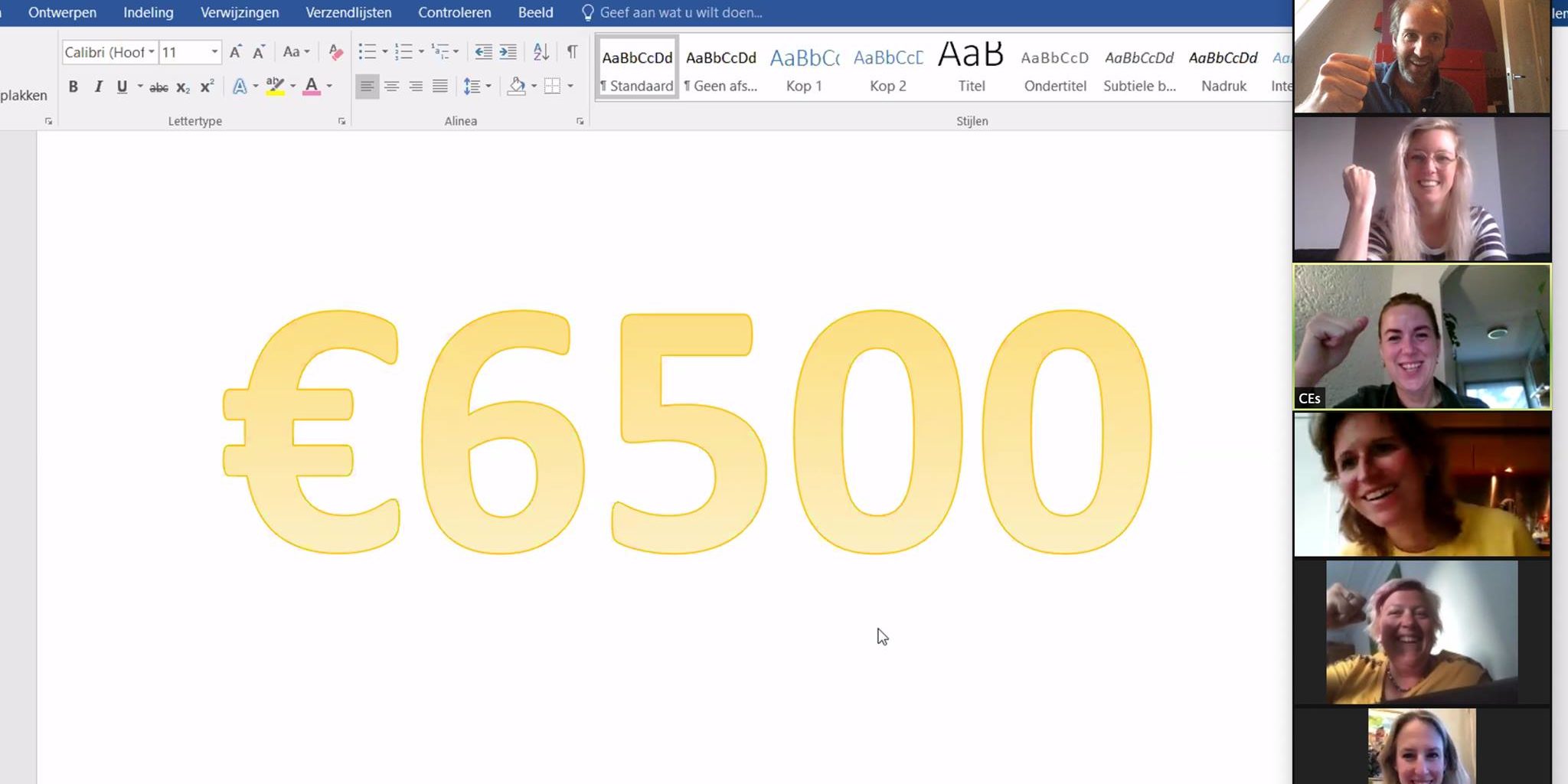This screenshot has height=784, width=1568.
Task: Center-align the paragraph text
Action: (x=391, y=87)
